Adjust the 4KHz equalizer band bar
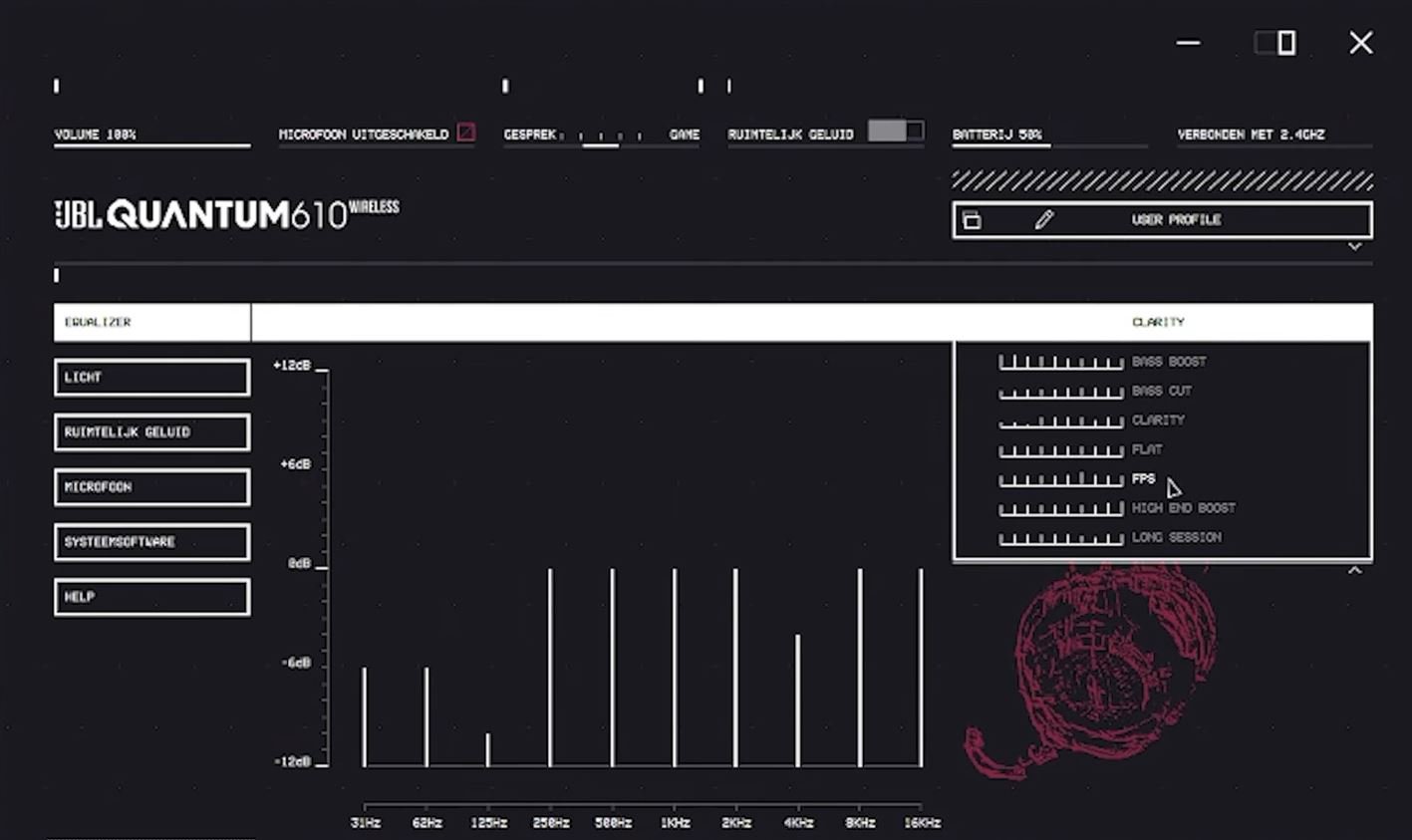The image size is (1412, 840). click(x=798, y=700)
